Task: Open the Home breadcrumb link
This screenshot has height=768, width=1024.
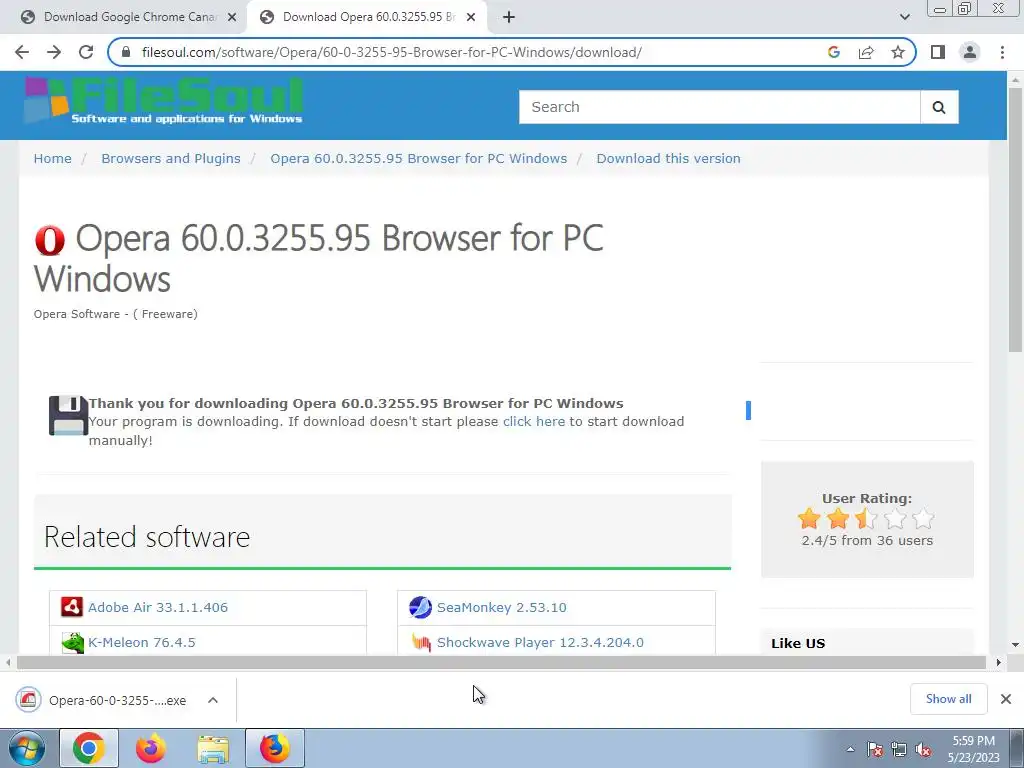Action: point(53,159)
